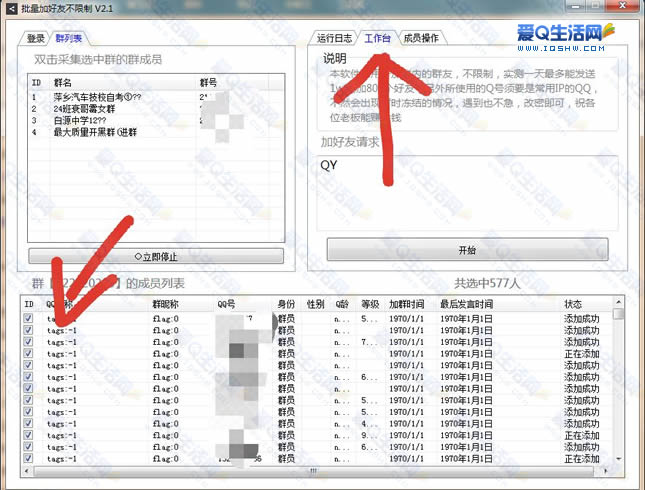
Task: Select group row 最大质量开黑群
Action: tap(156, 132)
